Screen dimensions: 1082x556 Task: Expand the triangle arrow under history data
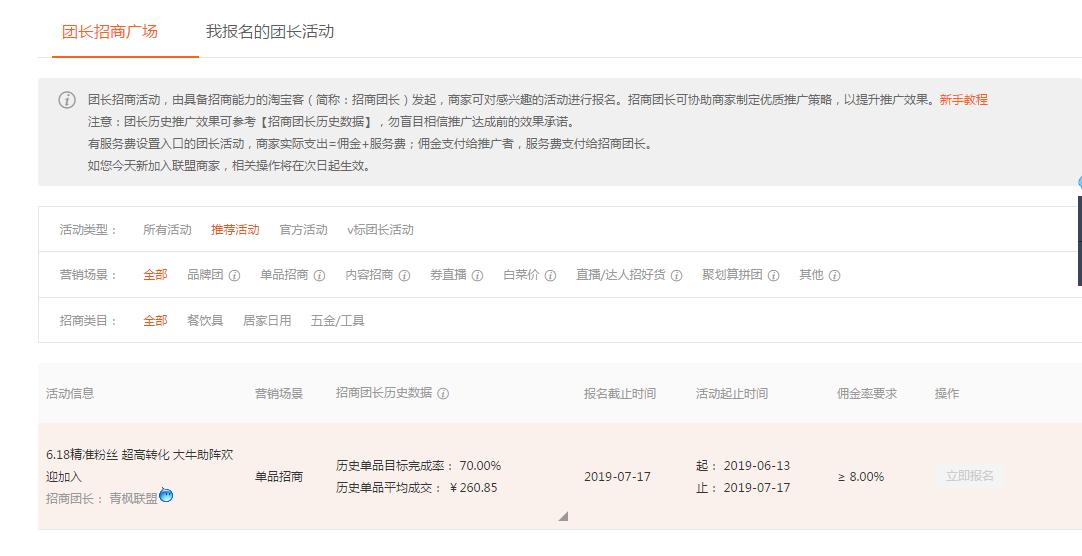point(563,515)
